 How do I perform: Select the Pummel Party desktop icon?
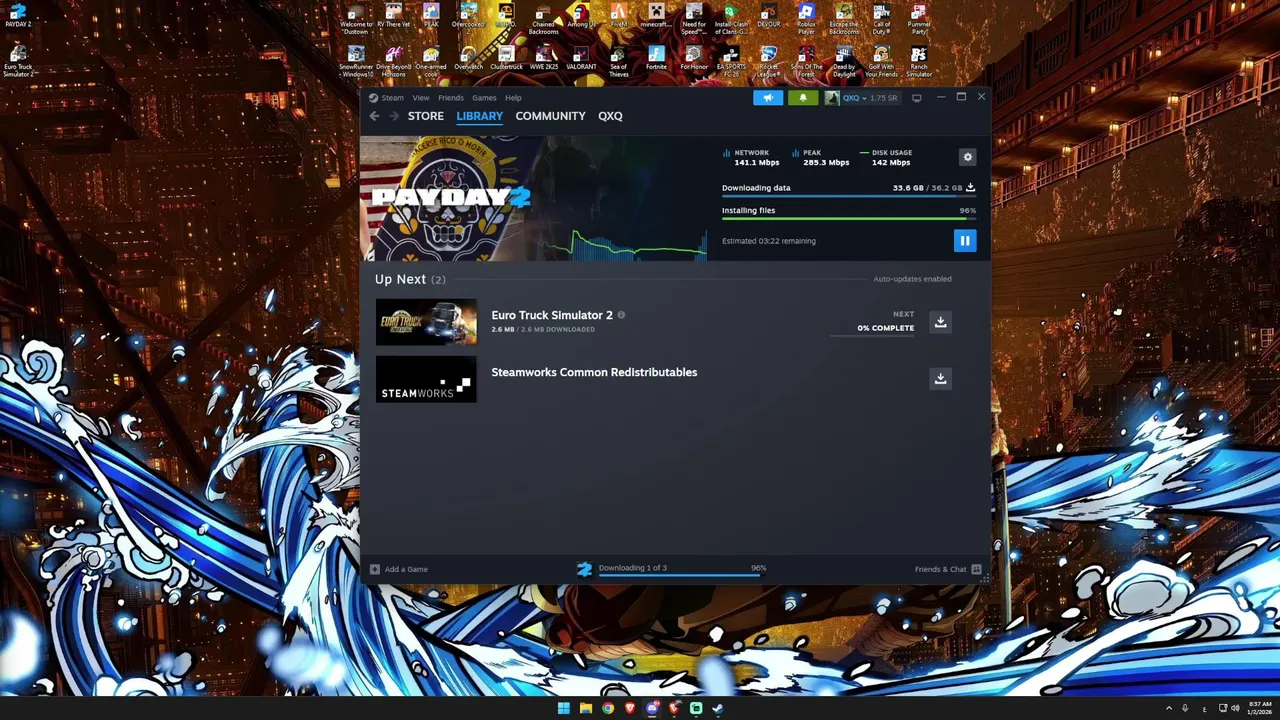919,19
